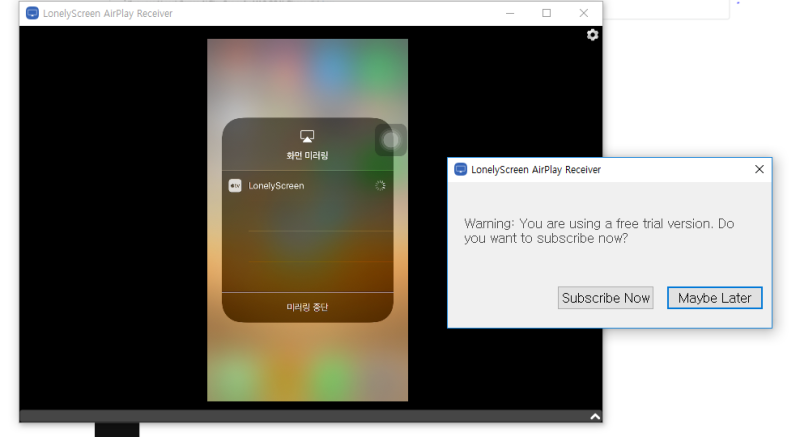This screenshot has height=437, width=800.
Task: Click the mirrored iPhone screen view
Action: [x=308, y=220]
